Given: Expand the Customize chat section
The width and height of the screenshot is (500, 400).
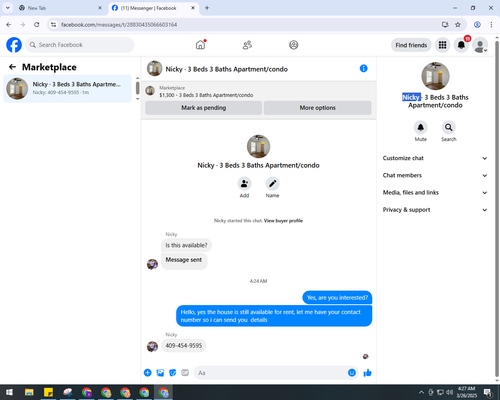Looking at the screenshot, I should [x=435, y=158].
